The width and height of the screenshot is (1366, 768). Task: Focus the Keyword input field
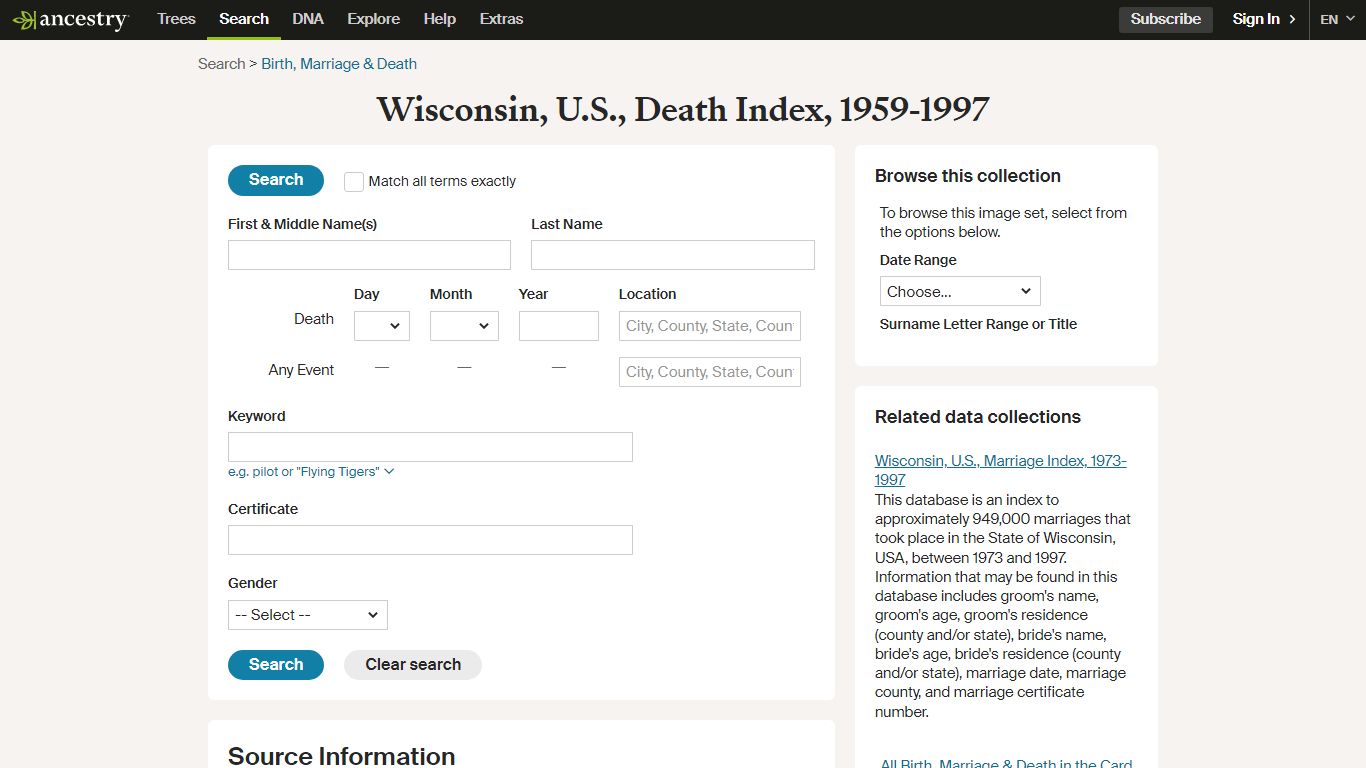tap(430, 447)
